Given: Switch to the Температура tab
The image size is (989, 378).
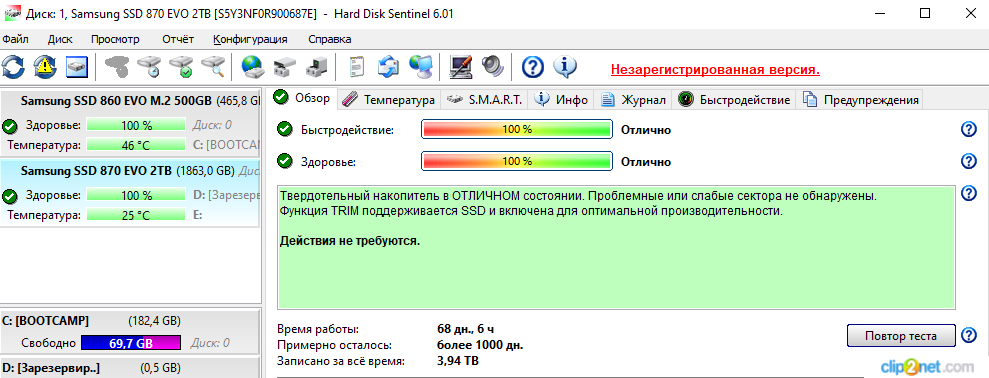Looking at the screenshot, I should (390, 100).
